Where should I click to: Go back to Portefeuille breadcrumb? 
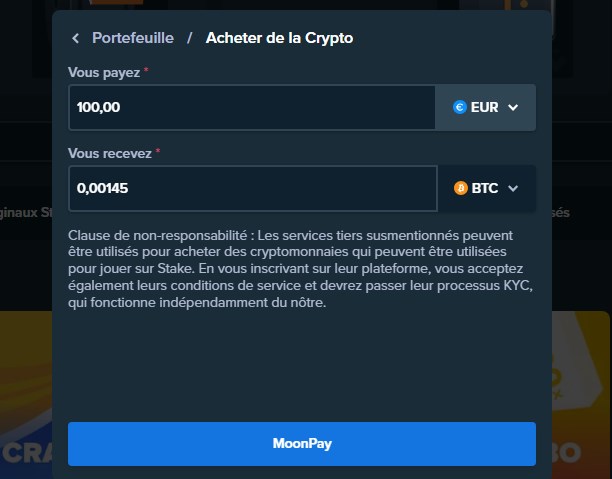click(x=132, y=38)
